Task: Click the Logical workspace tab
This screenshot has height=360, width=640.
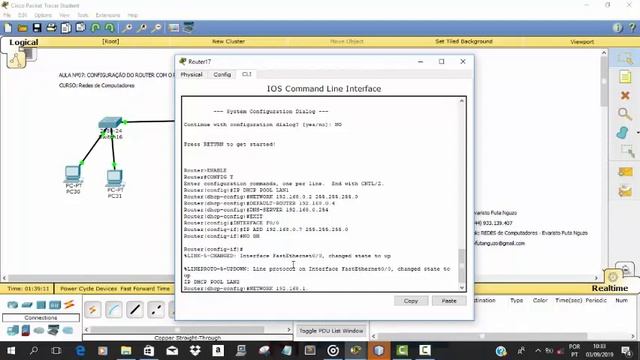Action: [x=23, y=42]
